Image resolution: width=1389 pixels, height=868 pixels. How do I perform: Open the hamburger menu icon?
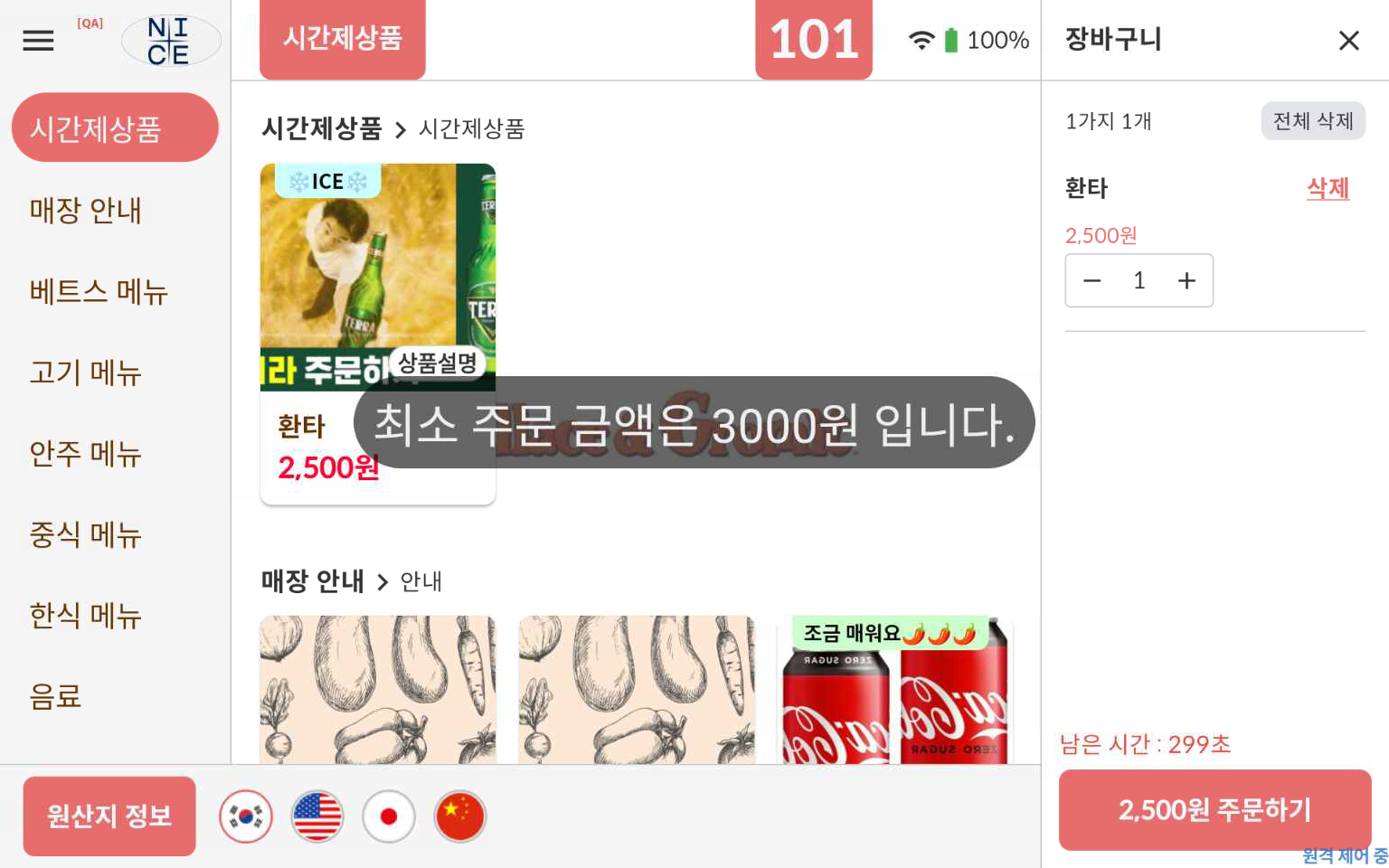pyautogui.click(x=38, y=41)
